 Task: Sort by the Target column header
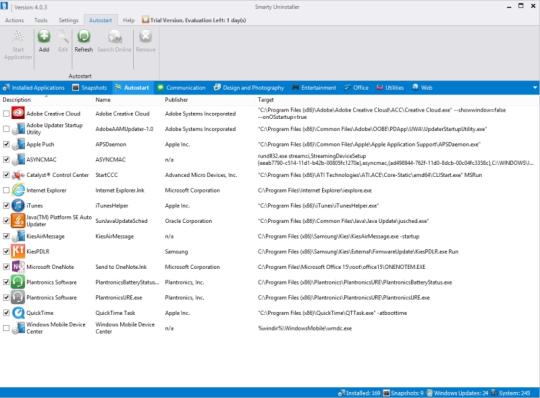[x=266, y=100]
